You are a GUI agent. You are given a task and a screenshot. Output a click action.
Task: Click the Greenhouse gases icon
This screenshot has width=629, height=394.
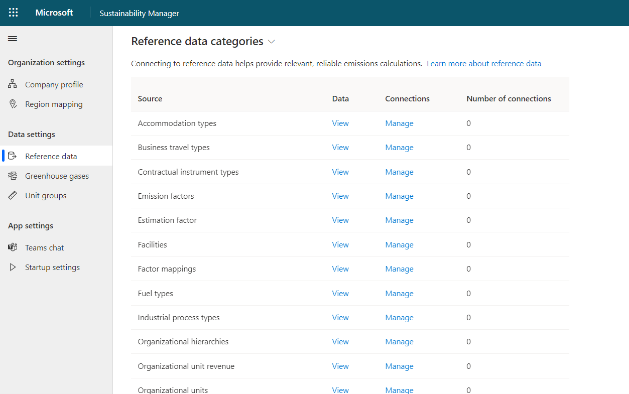[x=12, y=176]
